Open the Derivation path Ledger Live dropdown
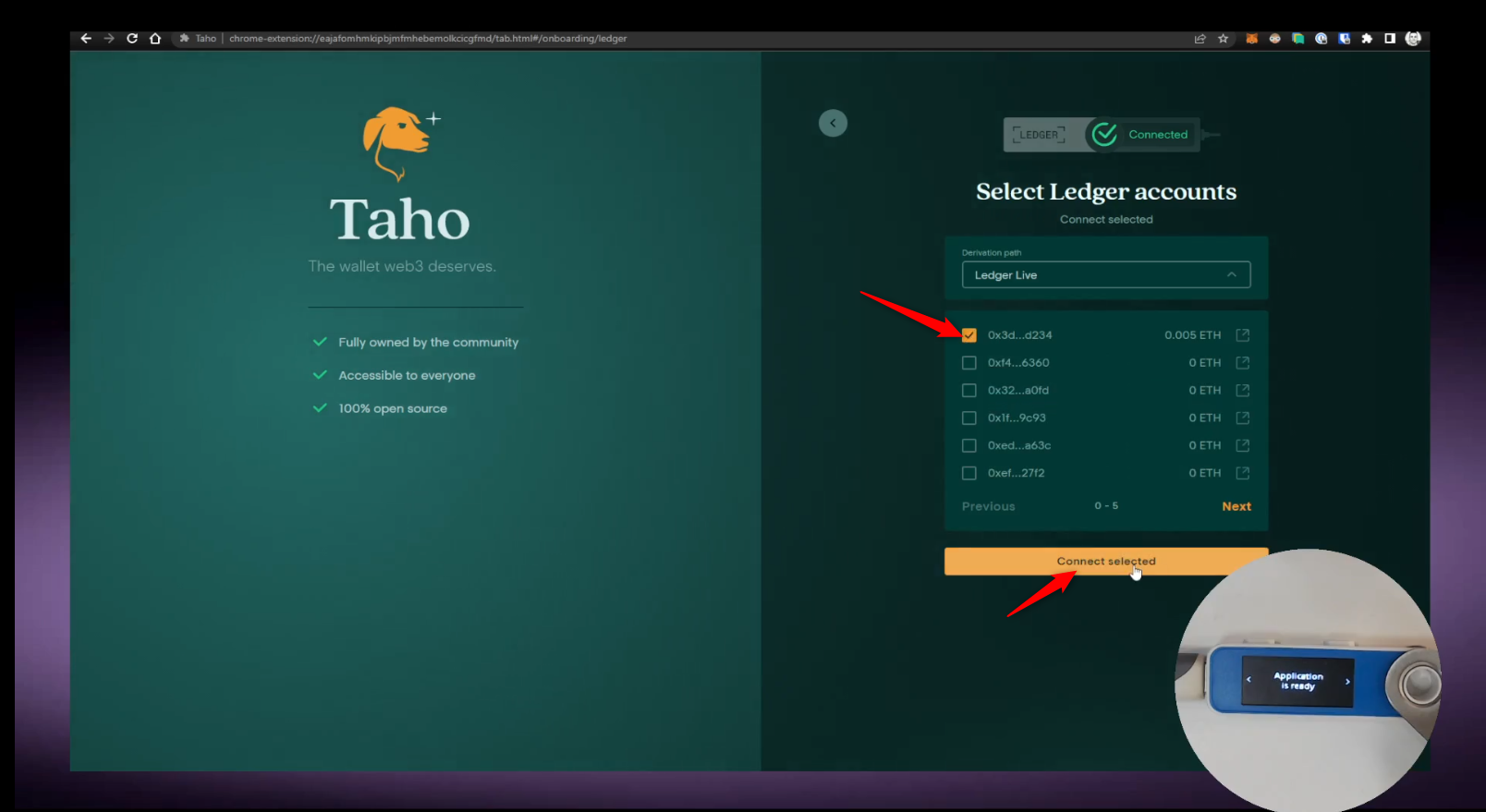Screen dimensions: 1486x812 click(x=1105, y=275)
